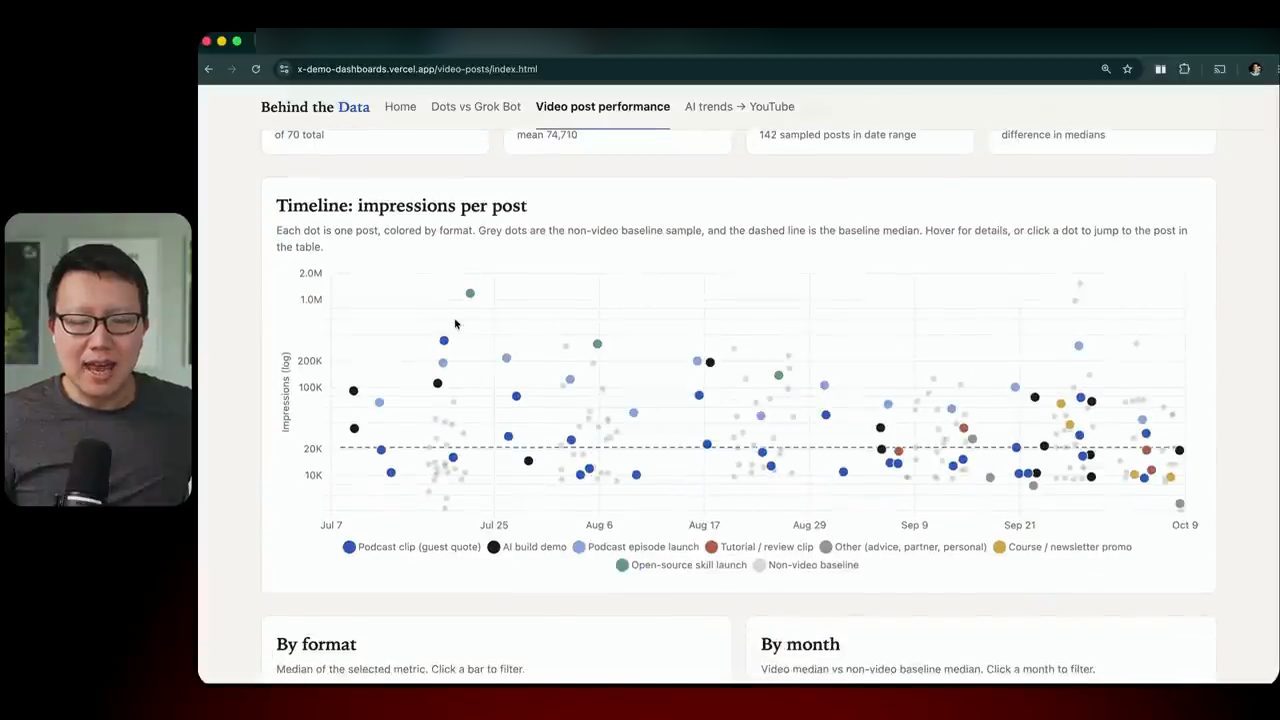Open the Chrome profile avatar
The width and height of the screenshot is (1280, 720).
point(1255,69)
